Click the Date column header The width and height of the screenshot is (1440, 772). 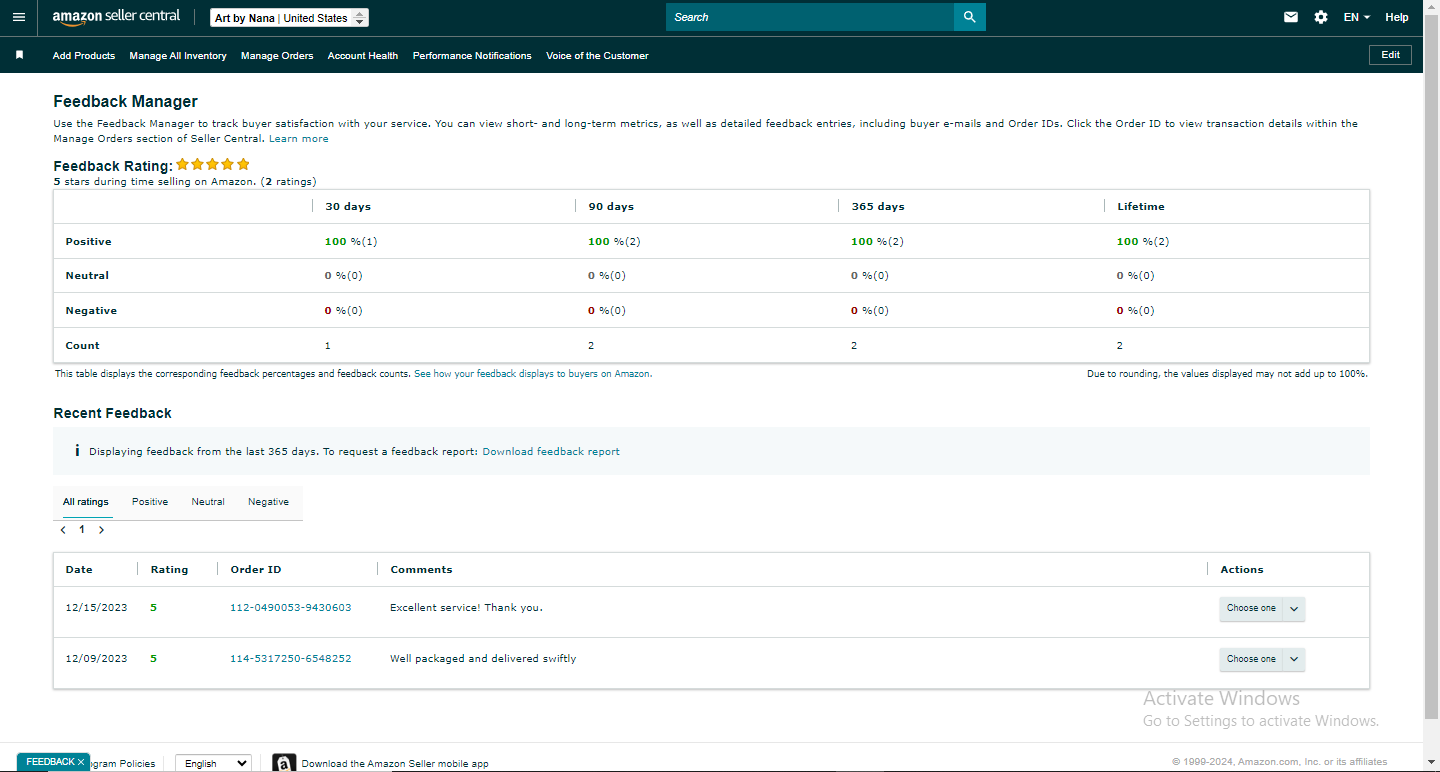click(79, 570)
